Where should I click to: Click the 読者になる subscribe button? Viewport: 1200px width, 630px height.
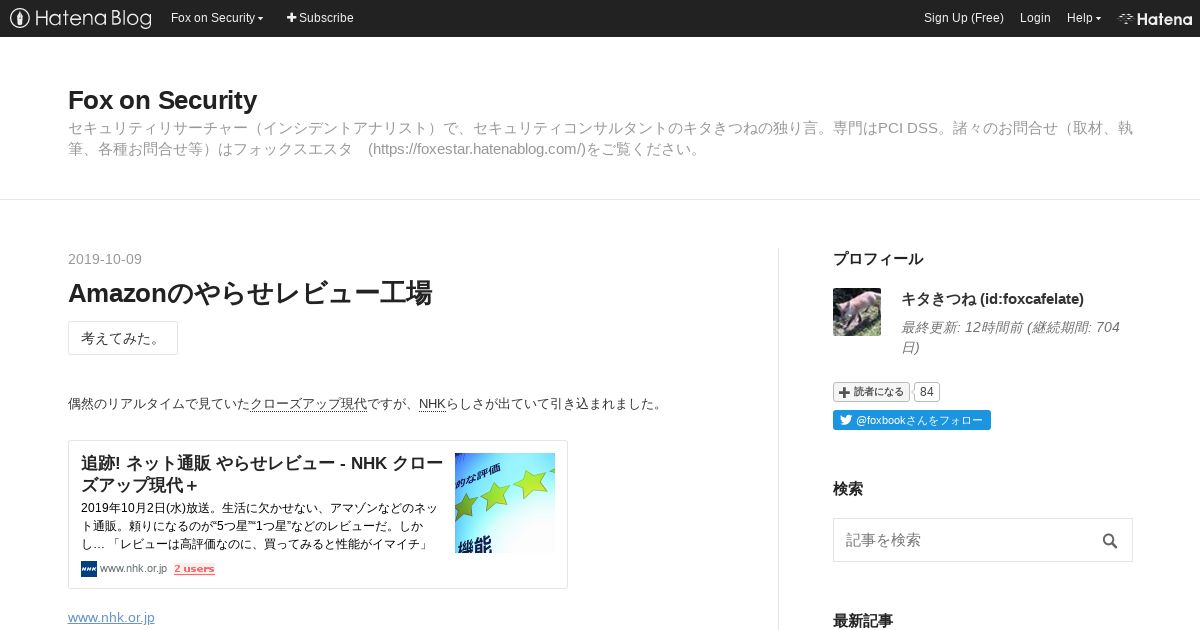pyautogui.click(x=871, y=392)
